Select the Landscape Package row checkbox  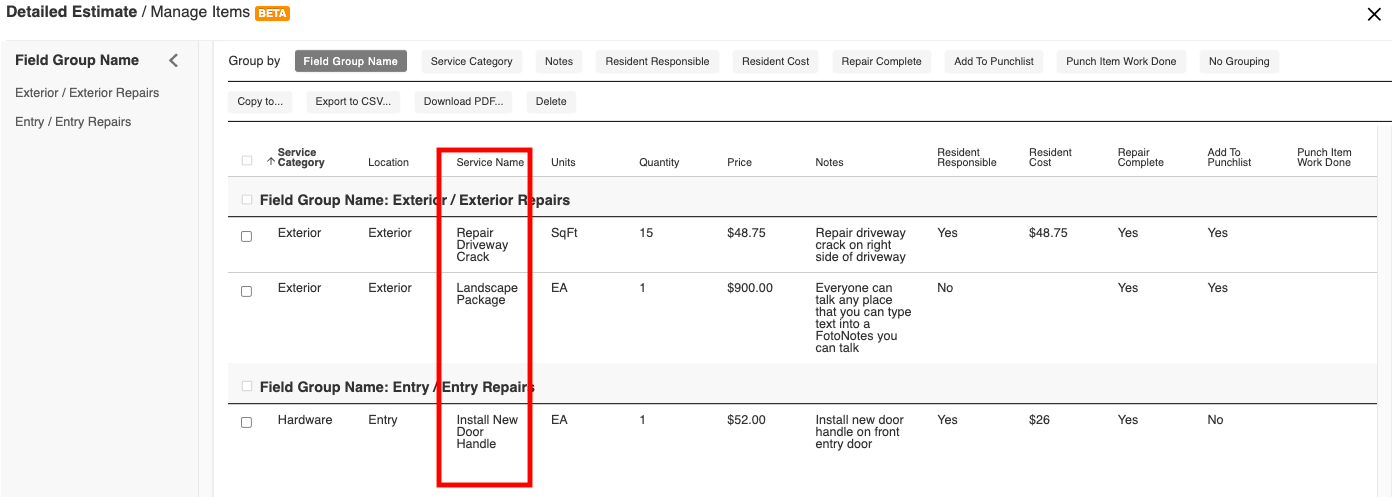(247, 292)
